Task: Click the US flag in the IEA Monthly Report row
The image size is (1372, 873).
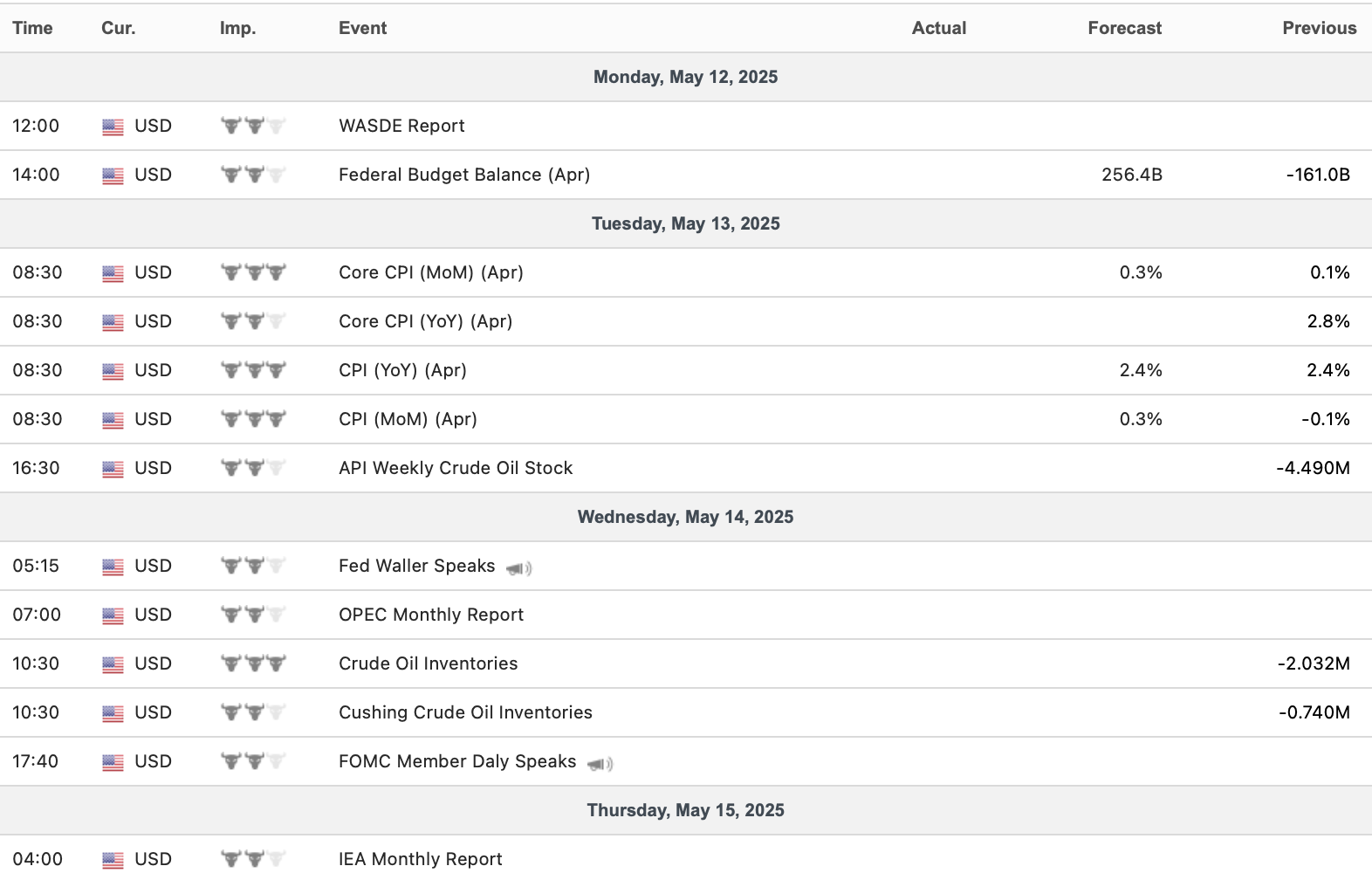Action: click(x=113, y=860)
